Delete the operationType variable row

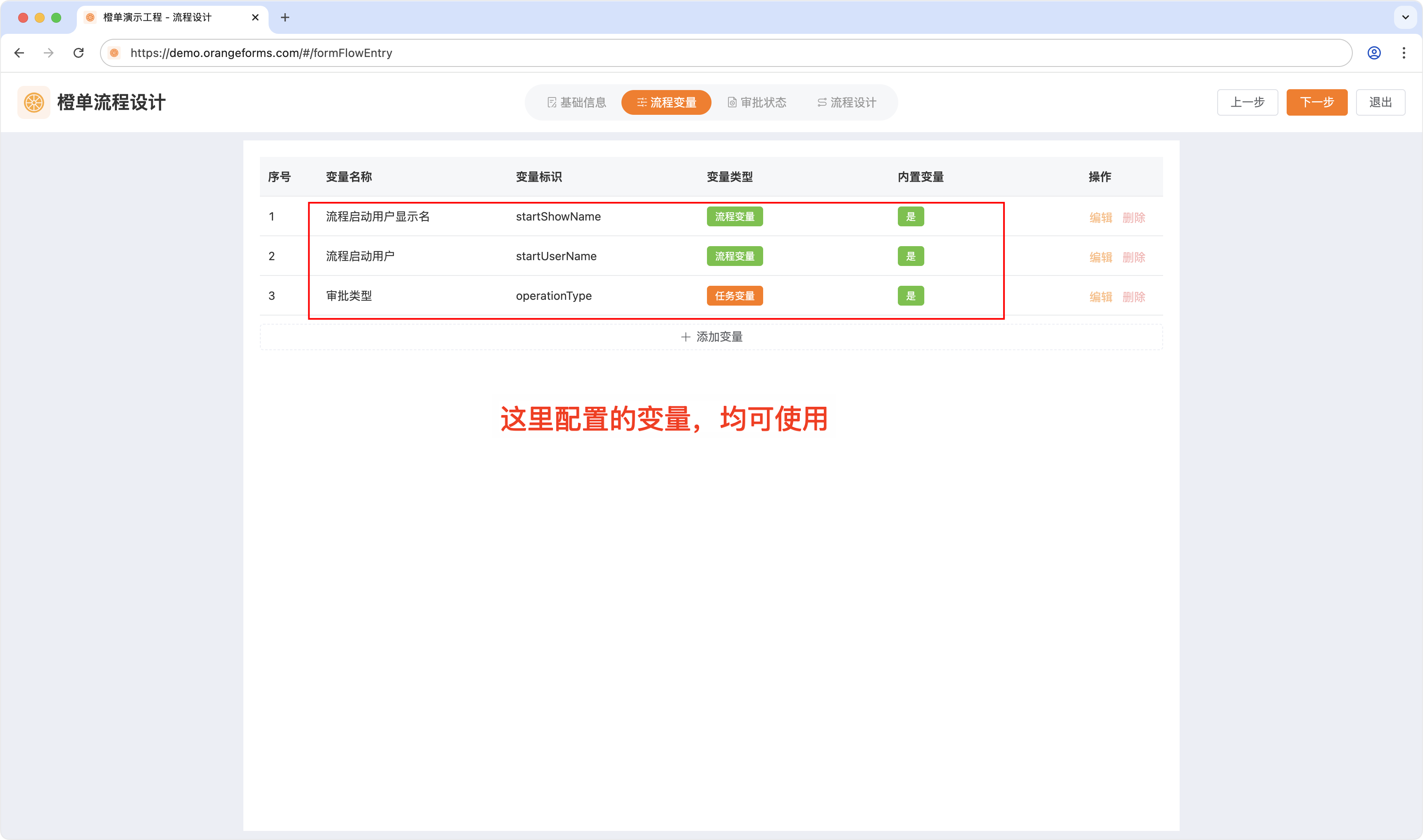[x=1134, y=297]
